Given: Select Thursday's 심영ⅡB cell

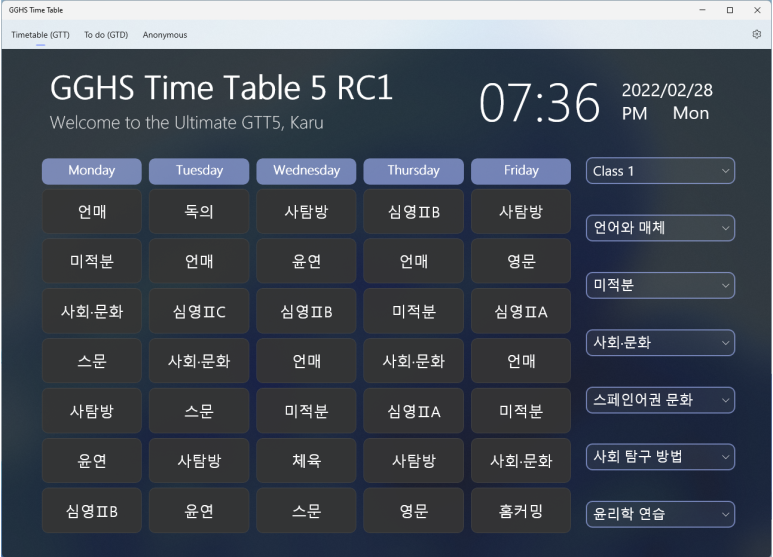Looking at the screenshot, I should click(x=414, y=211).
